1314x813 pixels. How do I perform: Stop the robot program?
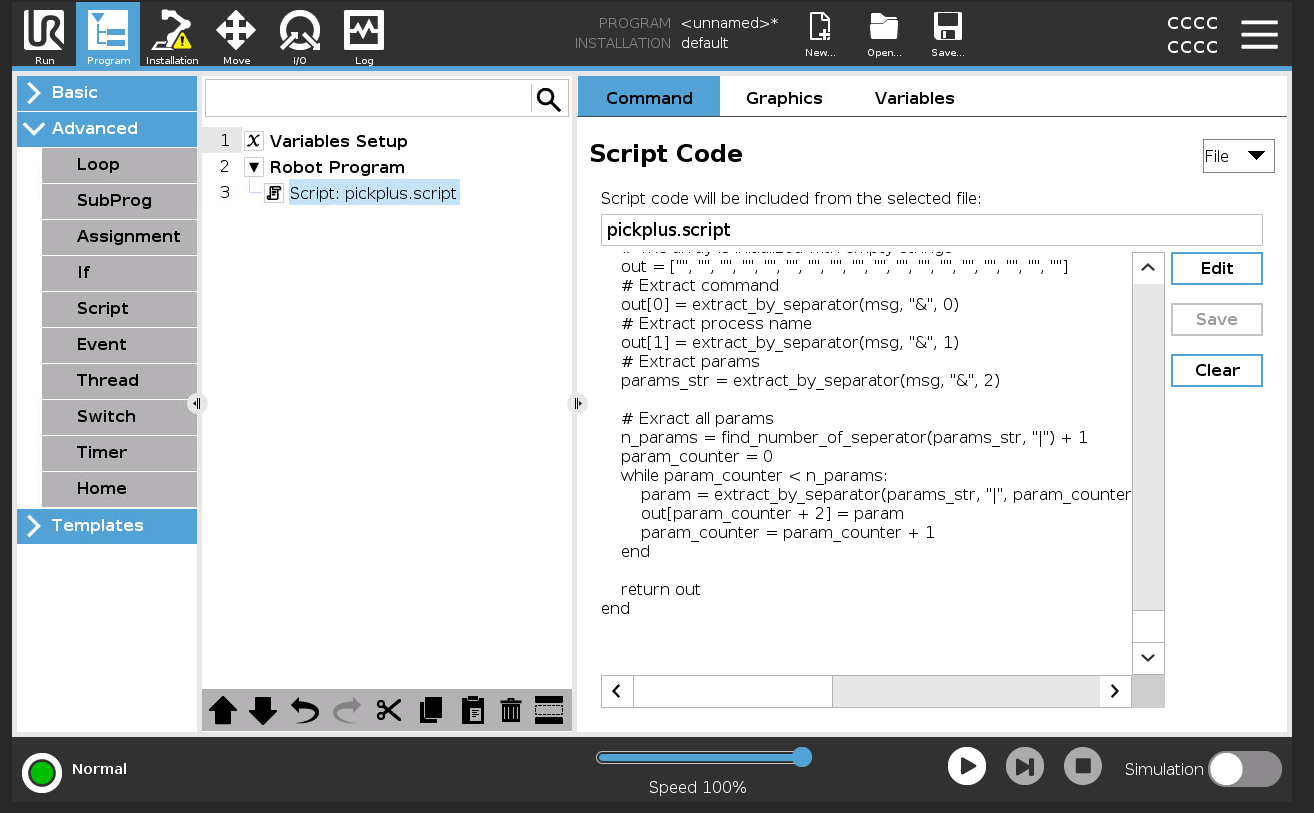pos(1082,767)
